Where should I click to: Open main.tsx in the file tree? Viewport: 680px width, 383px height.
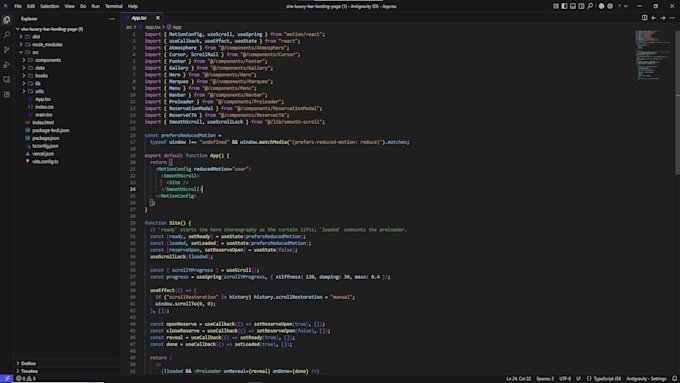(x=43, y=115)
